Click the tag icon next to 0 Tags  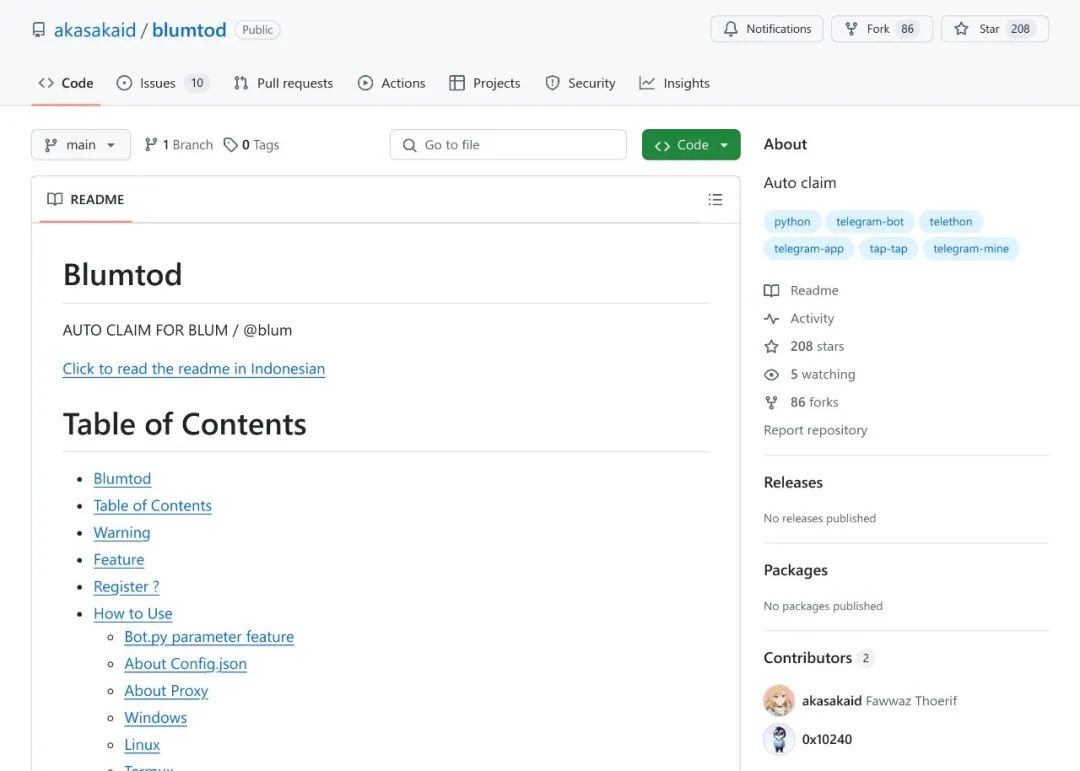pyautogui.click(x=231, y=145)
